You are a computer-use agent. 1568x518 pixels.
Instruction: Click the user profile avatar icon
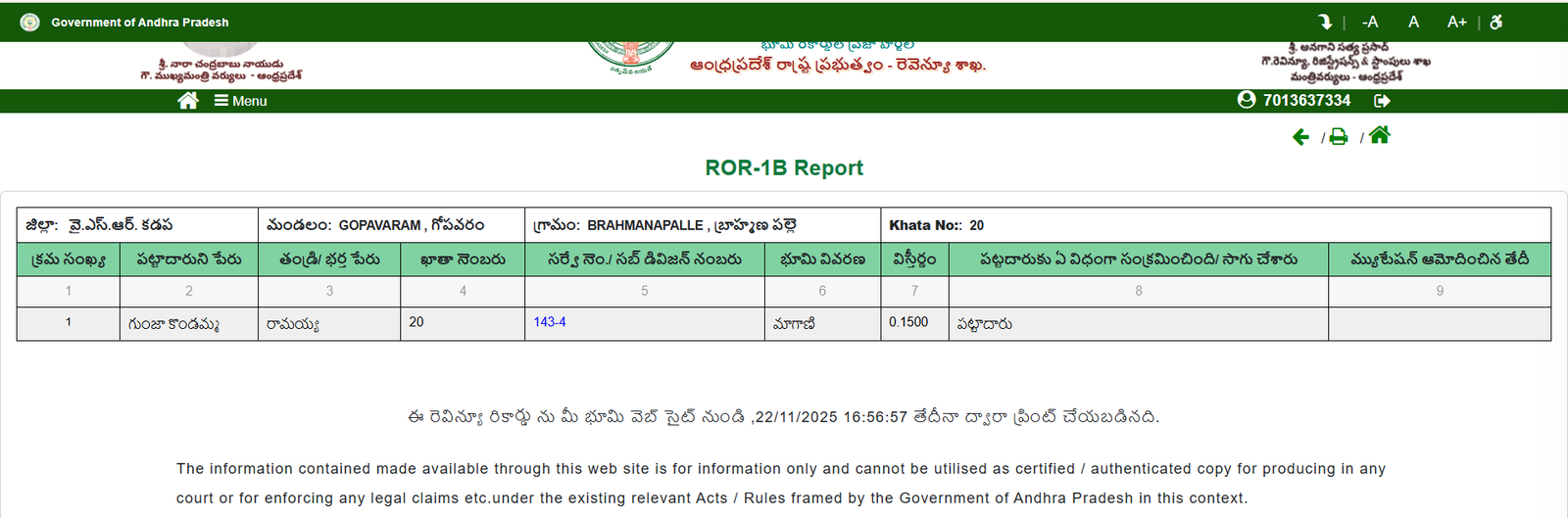click(1247, 100)
